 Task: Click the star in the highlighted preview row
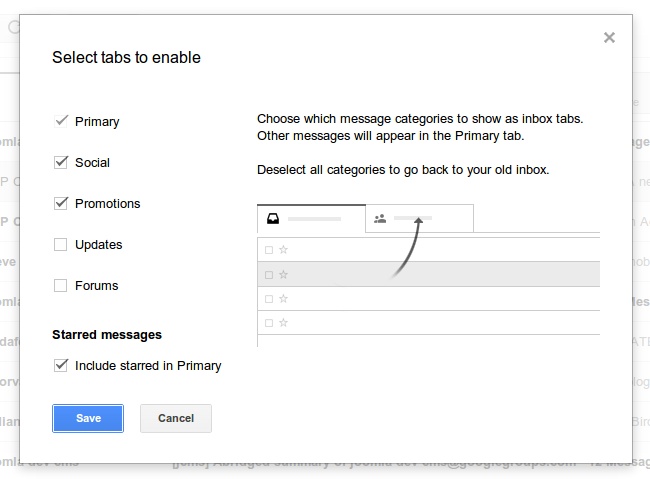tap(283, 274)
